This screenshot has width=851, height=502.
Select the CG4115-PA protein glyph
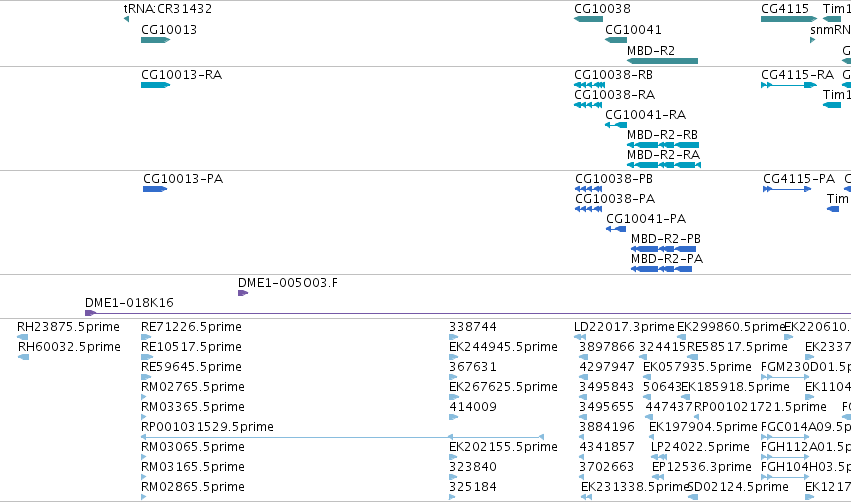pos(787,189)
